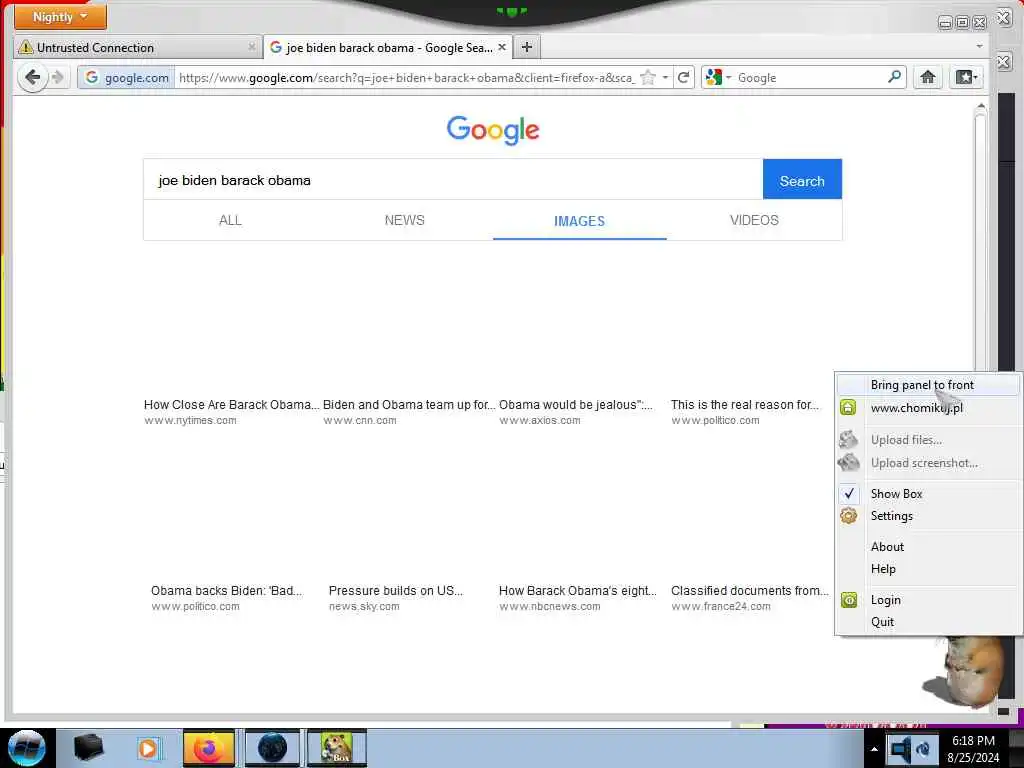The width and height of the screenshot is (1024, 768).
Task: Choose Quit from context menu
Action: pos(928,622)
